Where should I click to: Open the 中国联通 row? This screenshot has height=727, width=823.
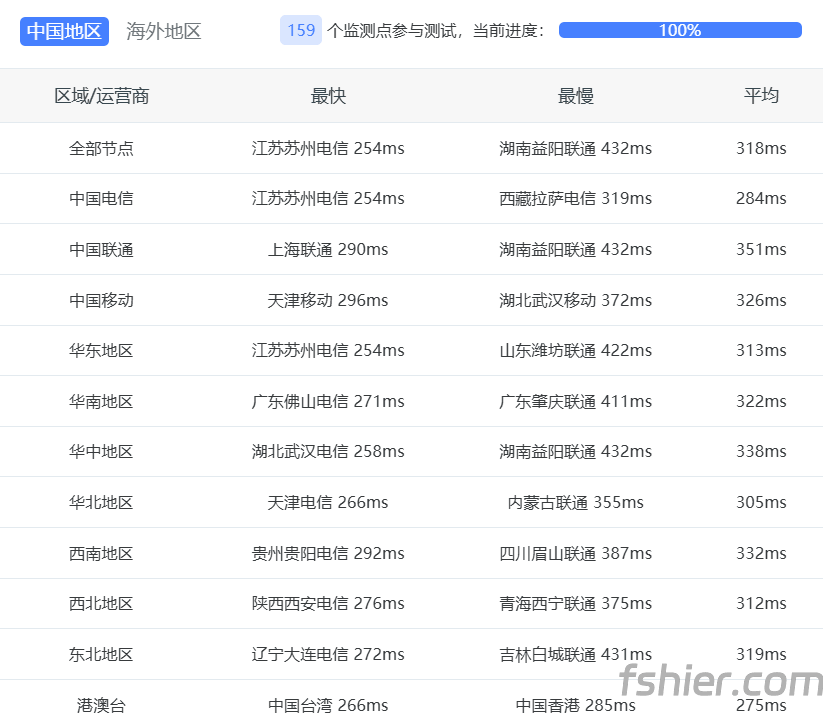(x=101, y=250)
